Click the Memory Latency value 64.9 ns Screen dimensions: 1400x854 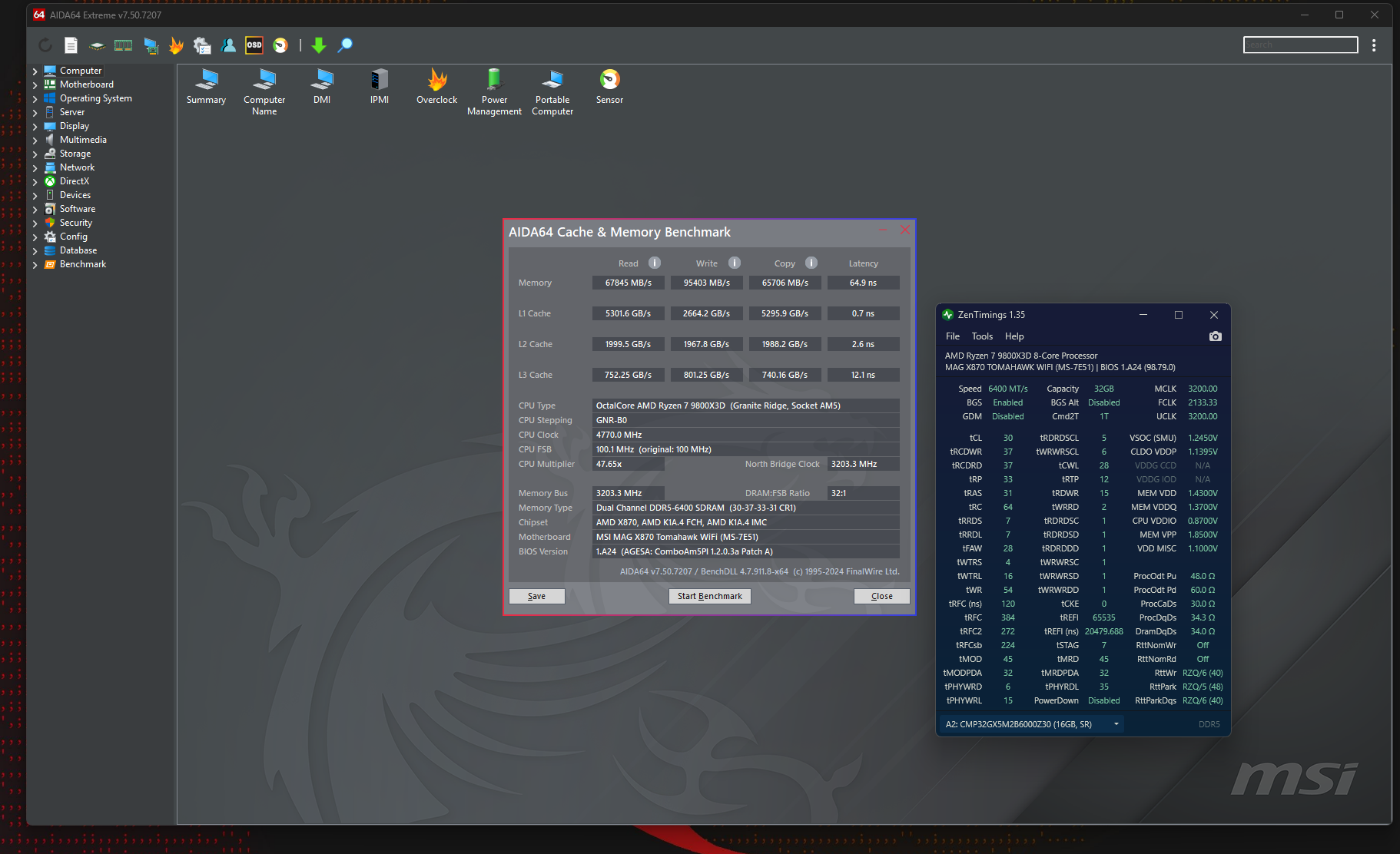pyautogui.click(x=864, y=283)
